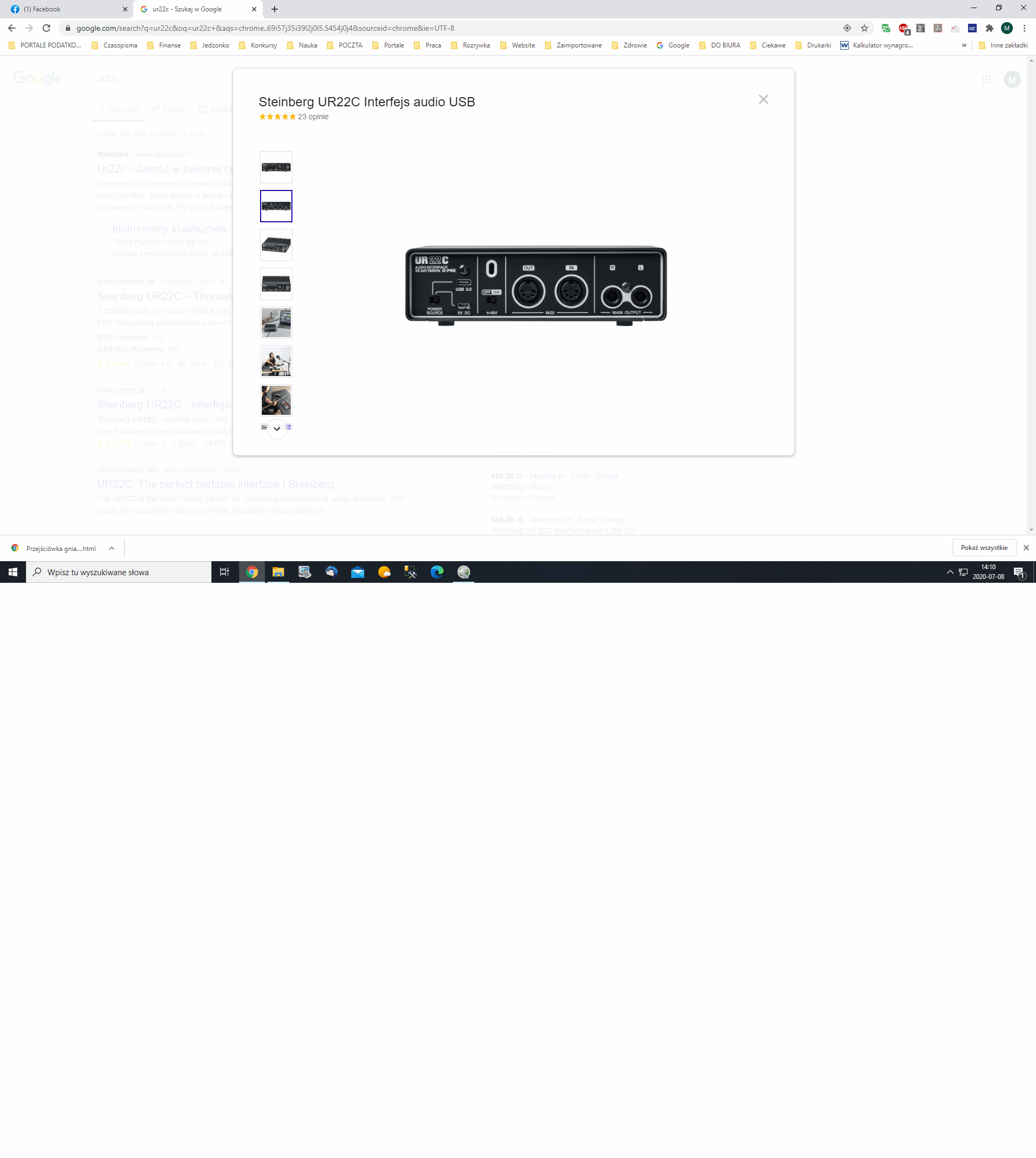Click the browser back arrow
This screenshot has width=1036, height=1158.
(12, 28)
